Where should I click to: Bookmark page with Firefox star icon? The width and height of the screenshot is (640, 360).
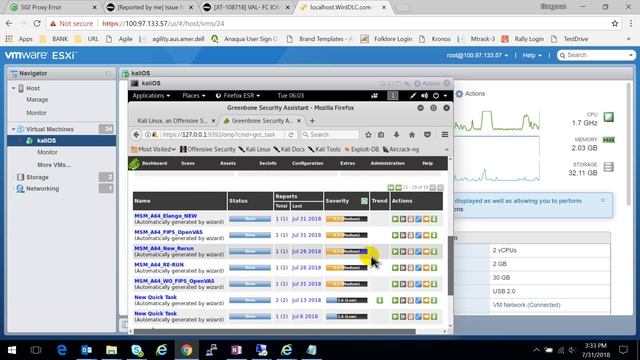[x=368, y=135]
